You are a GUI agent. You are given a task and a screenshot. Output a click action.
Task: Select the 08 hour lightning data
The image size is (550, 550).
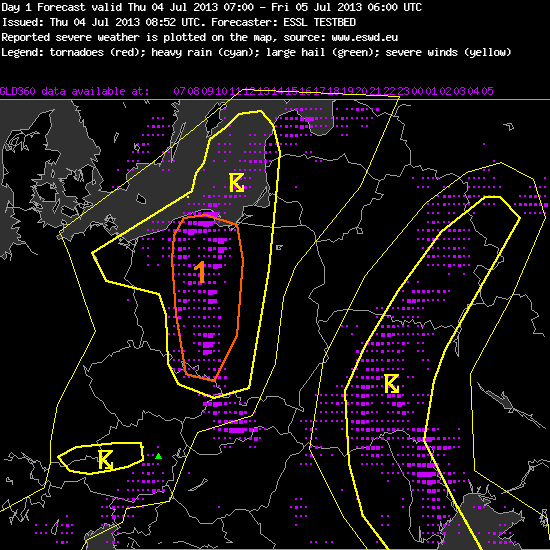pos(193,91)
